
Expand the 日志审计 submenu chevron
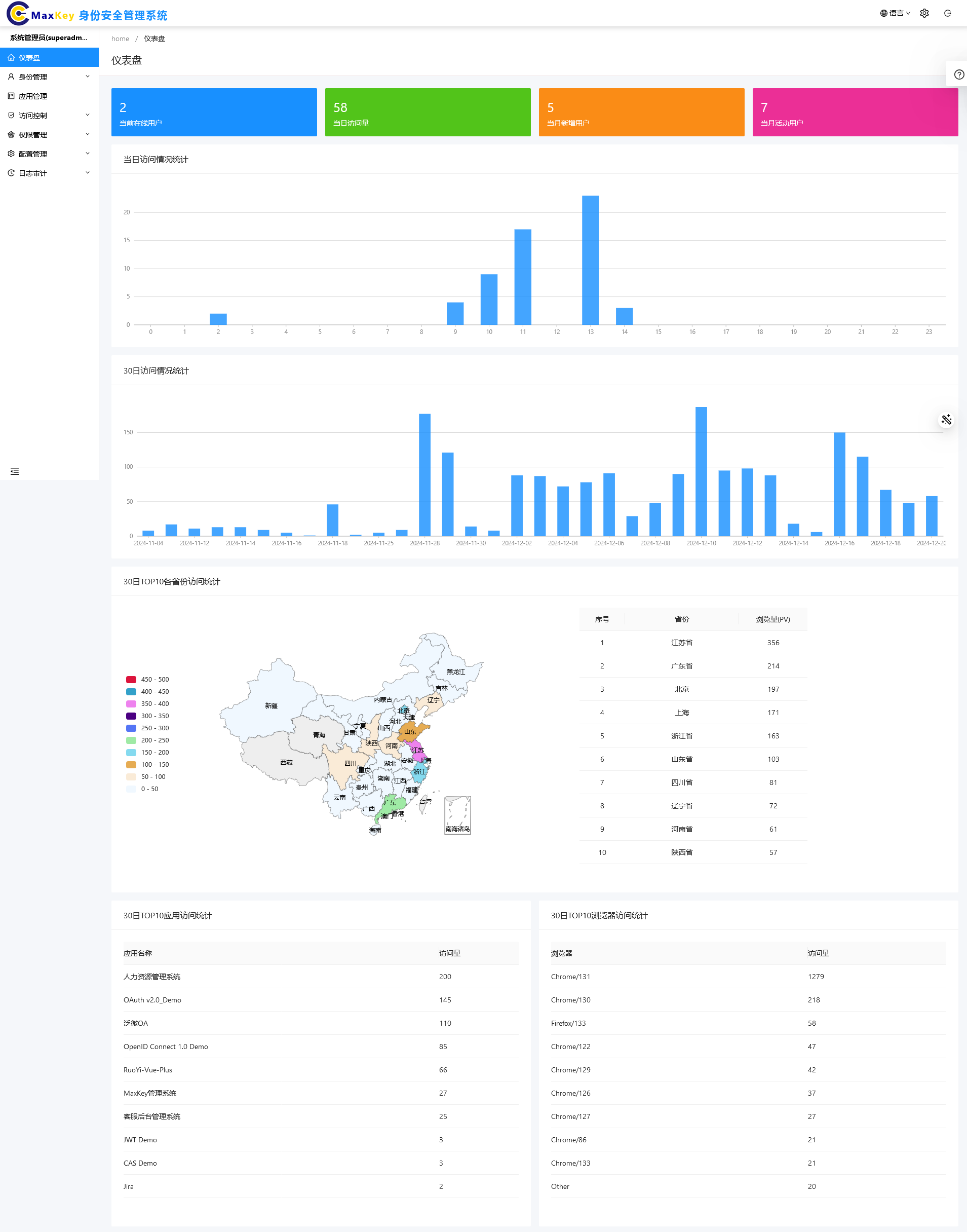pos(88,173)
